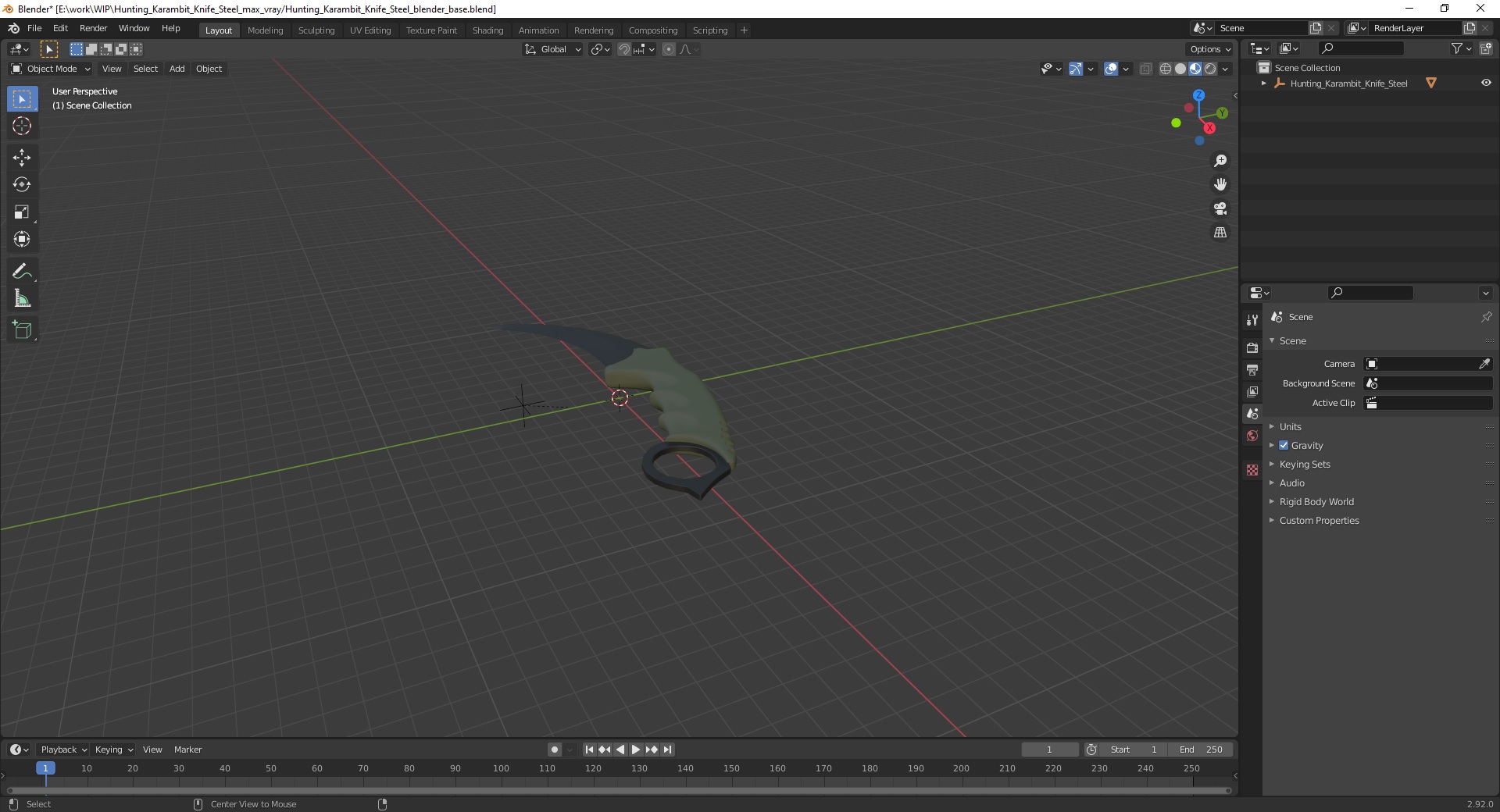Switch to the Sculpting workspace tab
This screenshot has height=812, width=1500.
(x=316, y=30)
